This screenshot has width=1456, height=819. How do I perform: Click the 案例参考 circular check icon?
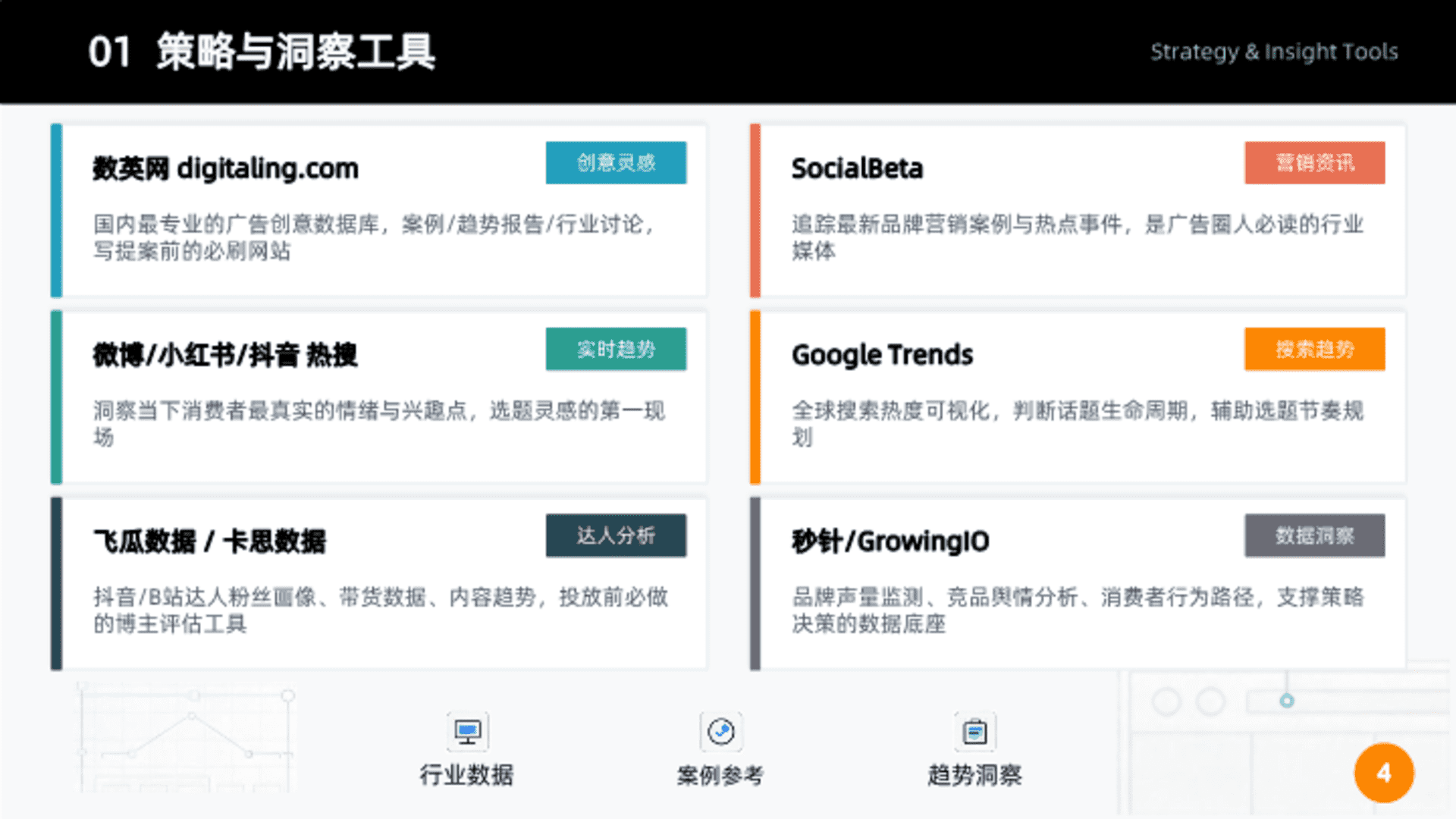720,732
